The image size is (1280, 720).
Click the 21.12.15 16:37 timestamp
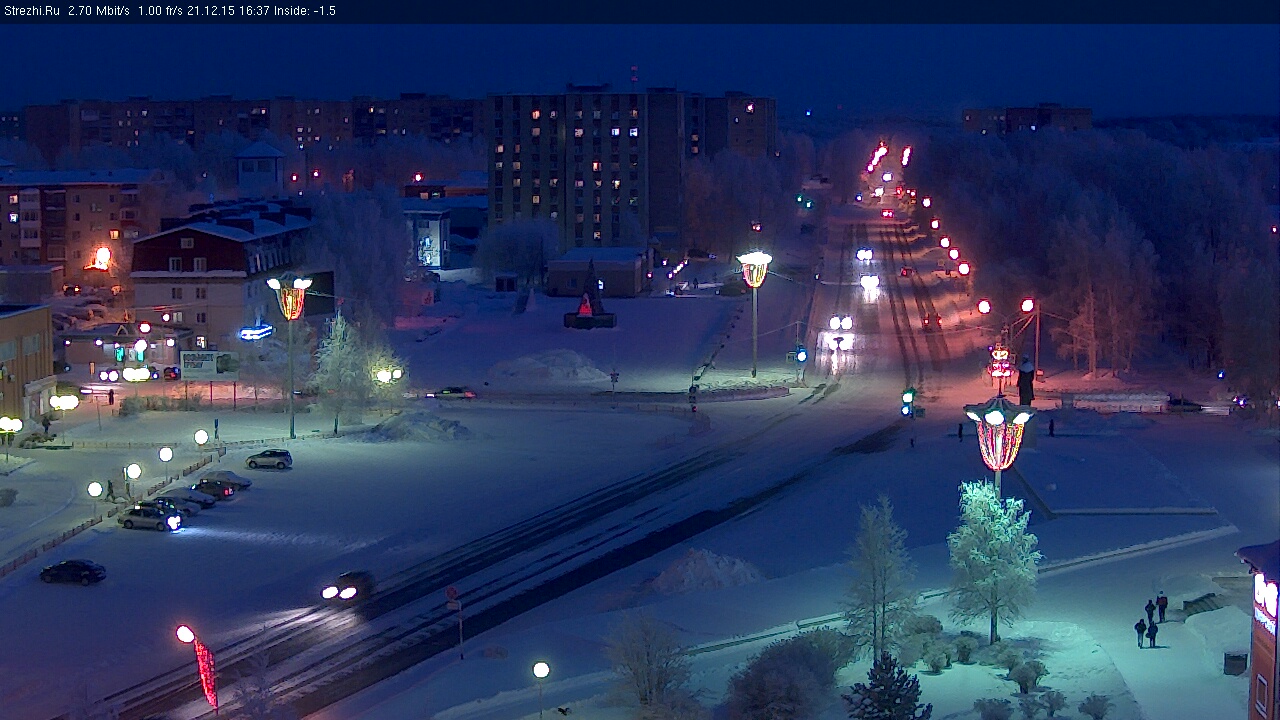click(x=229, y=11)
